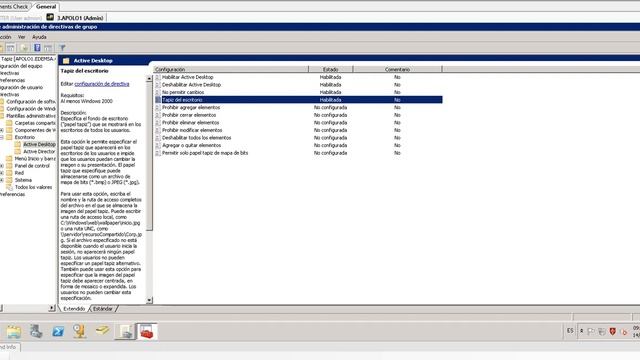Click the policy icon for No permitir cambios
Viewport: 640px width, 360px height.
tap(158, 92)
